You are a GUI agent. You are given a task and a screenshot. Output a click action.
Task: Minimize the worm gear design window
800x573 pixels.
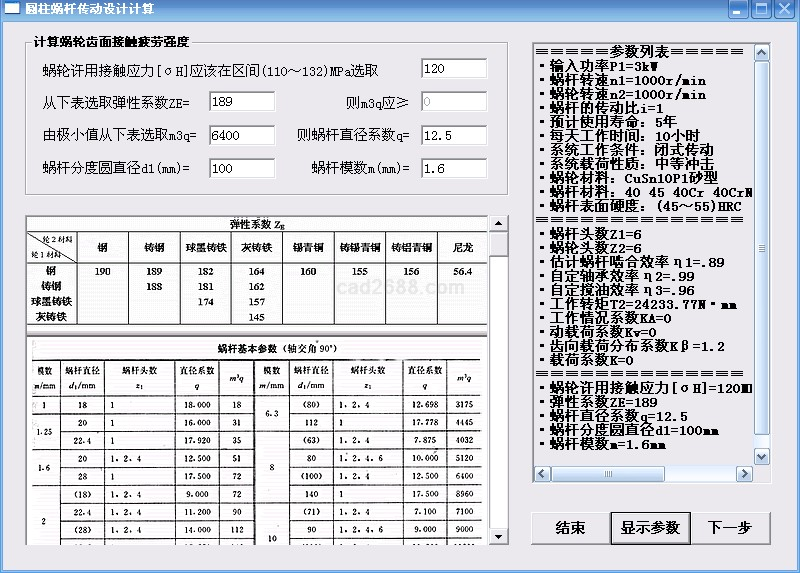click(738, 9)
